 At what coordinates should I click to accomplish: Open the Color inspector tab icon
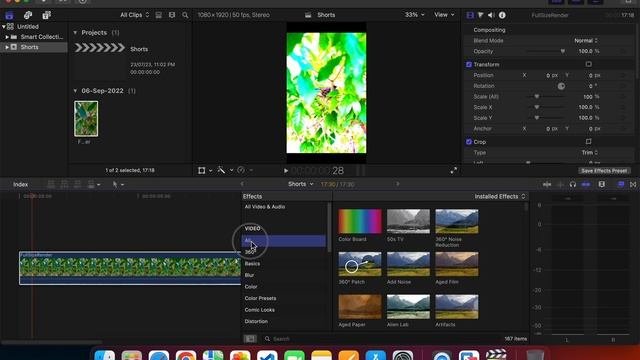pyautogui.click(x=481, y=15)
